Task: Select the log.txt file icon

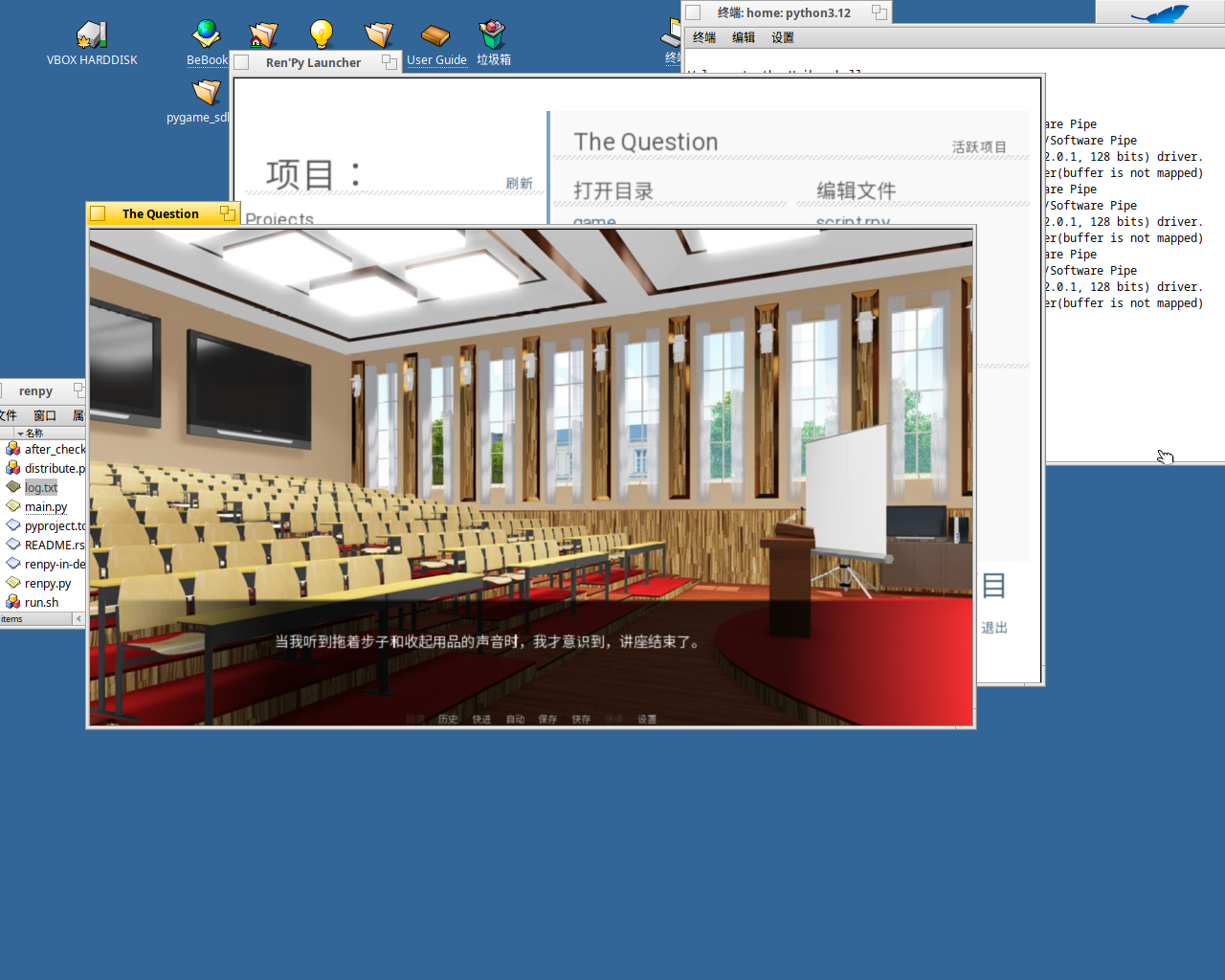Action: tap(13, 487)
